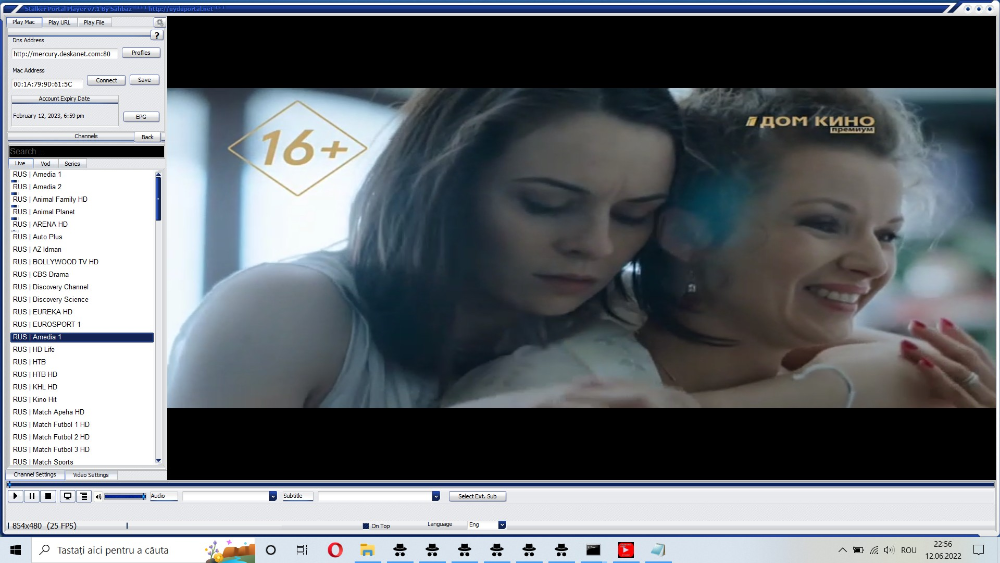Select channel RUS | Discovery Science

(82, 300)
